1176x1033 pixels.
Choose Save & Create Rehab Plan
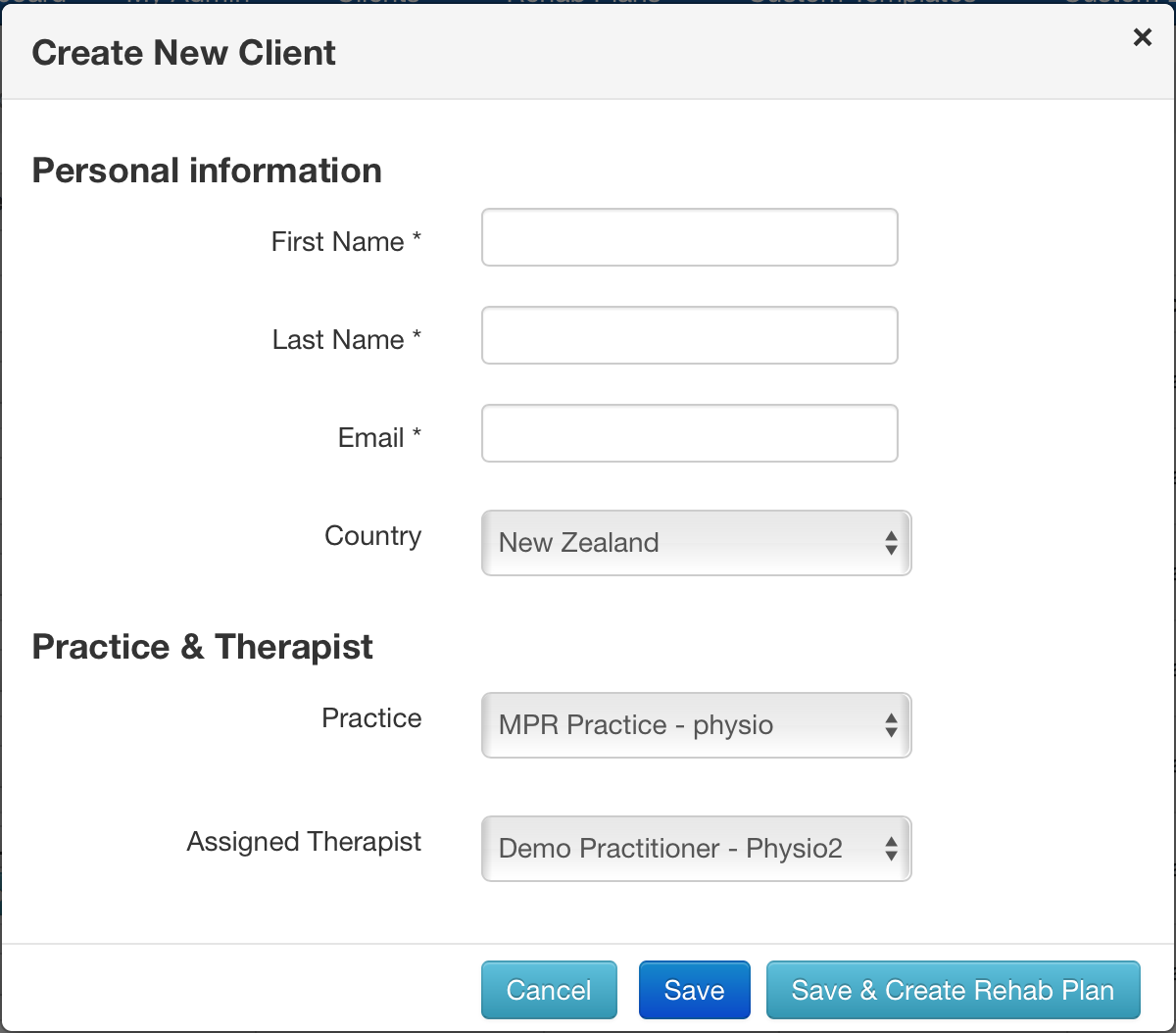[954, 990]
